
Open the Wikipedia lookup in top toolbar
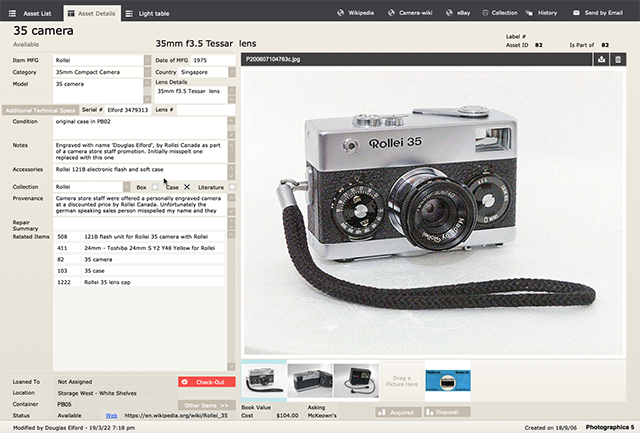click(364, 13)
